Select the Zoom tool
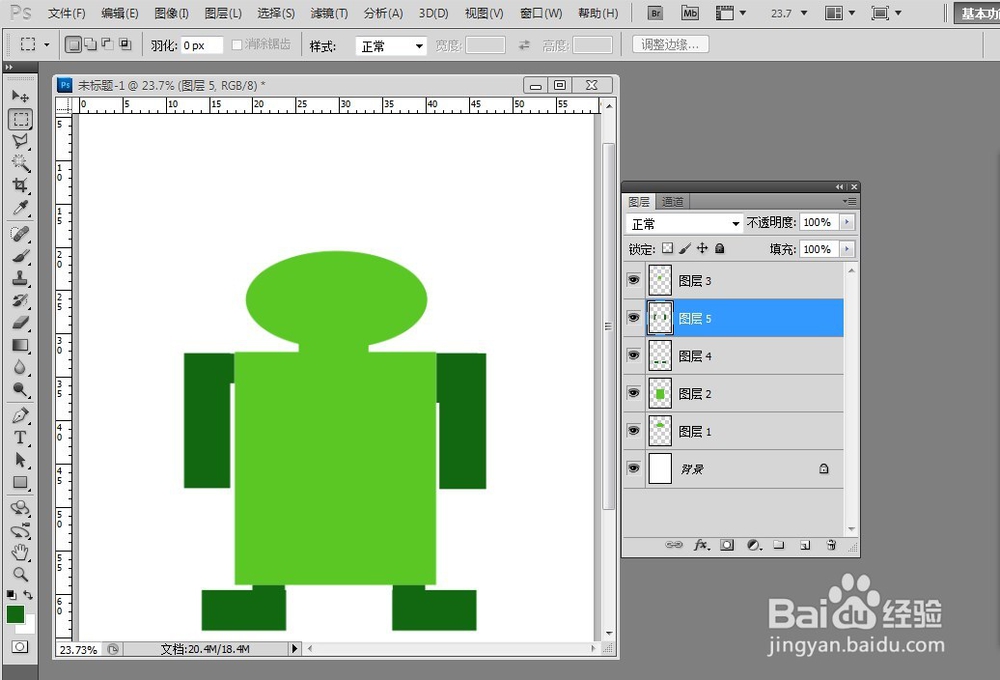The image size is (1000, 680). 20,574
